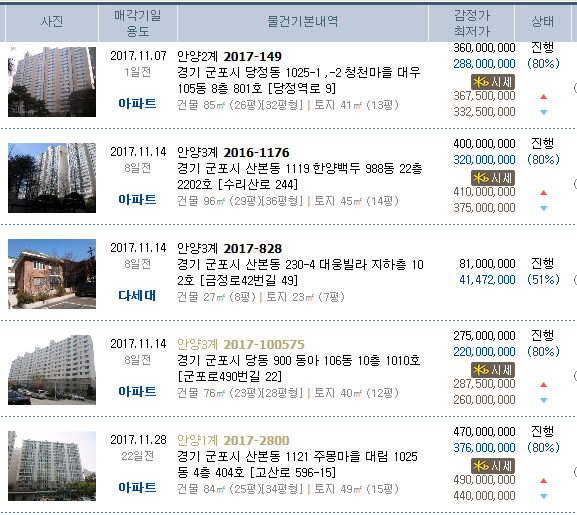Click 아파트 type label for 2017-149

137,104
